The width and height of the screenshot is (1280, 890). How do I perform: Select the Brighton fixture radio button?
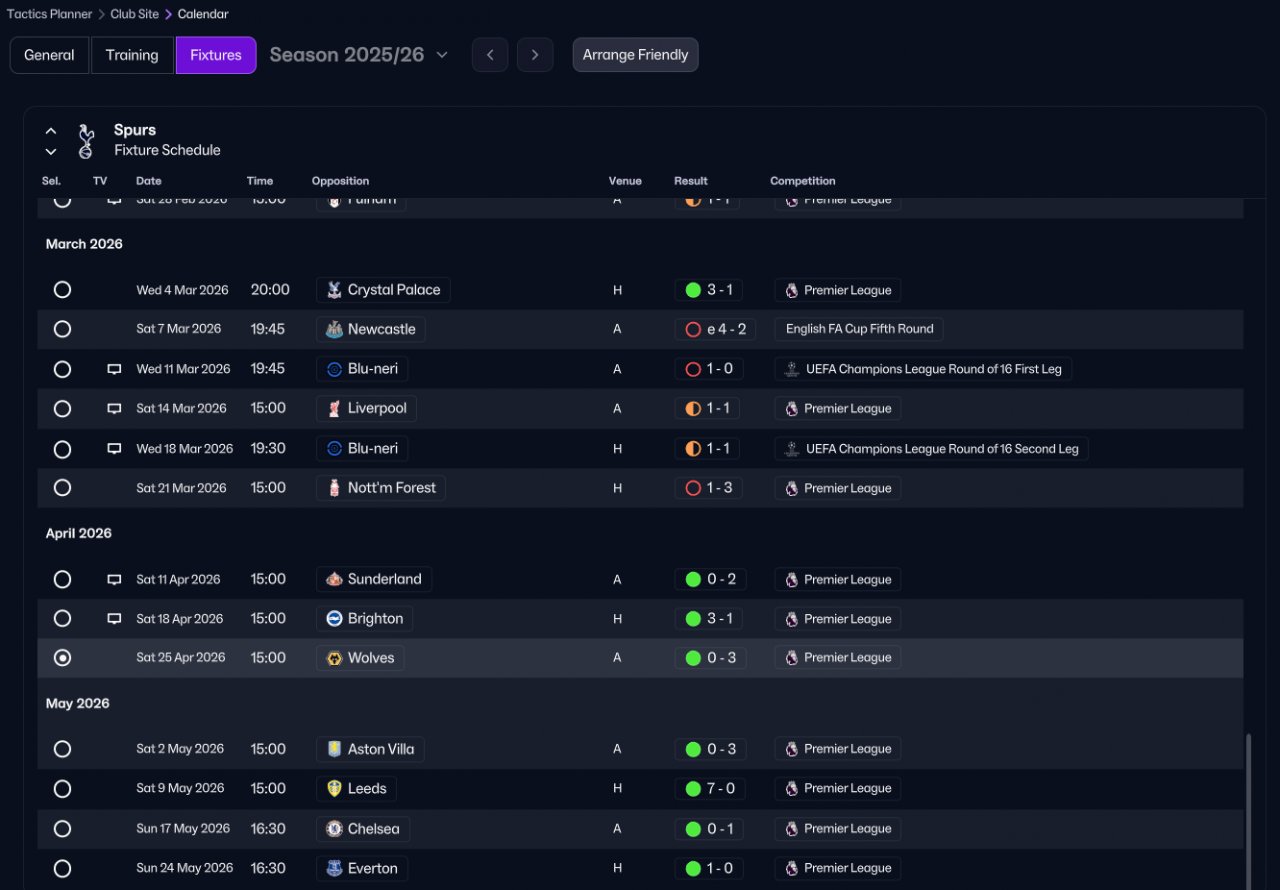(x=62, y=619)
